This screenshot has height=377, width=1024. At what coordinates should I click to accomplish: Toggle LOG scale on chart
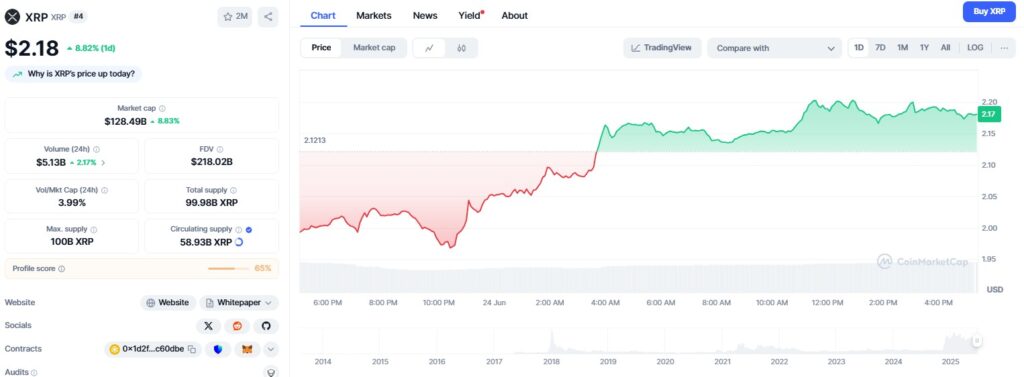[x=975, y=48]
